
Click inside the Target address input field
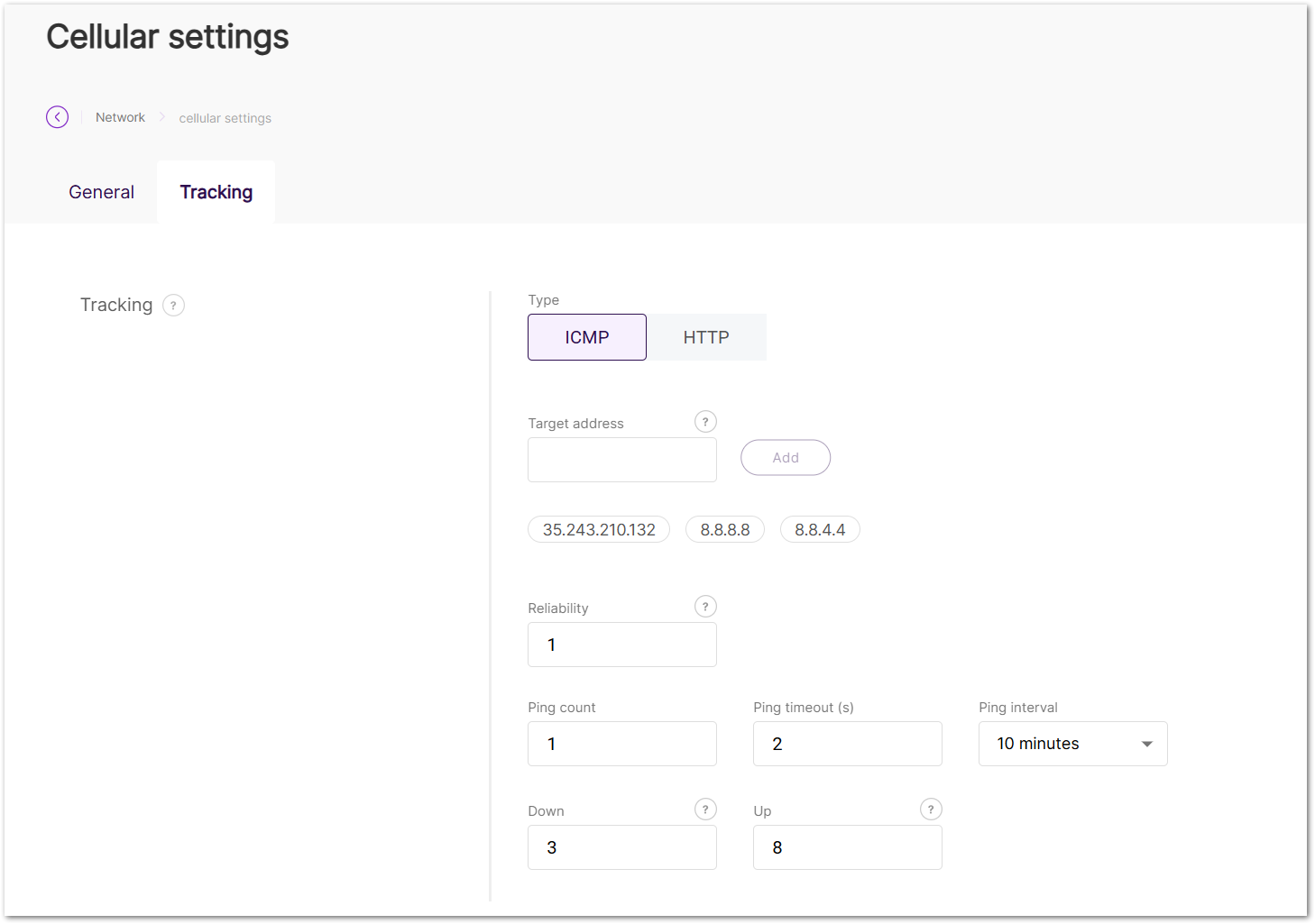point(621,460)
